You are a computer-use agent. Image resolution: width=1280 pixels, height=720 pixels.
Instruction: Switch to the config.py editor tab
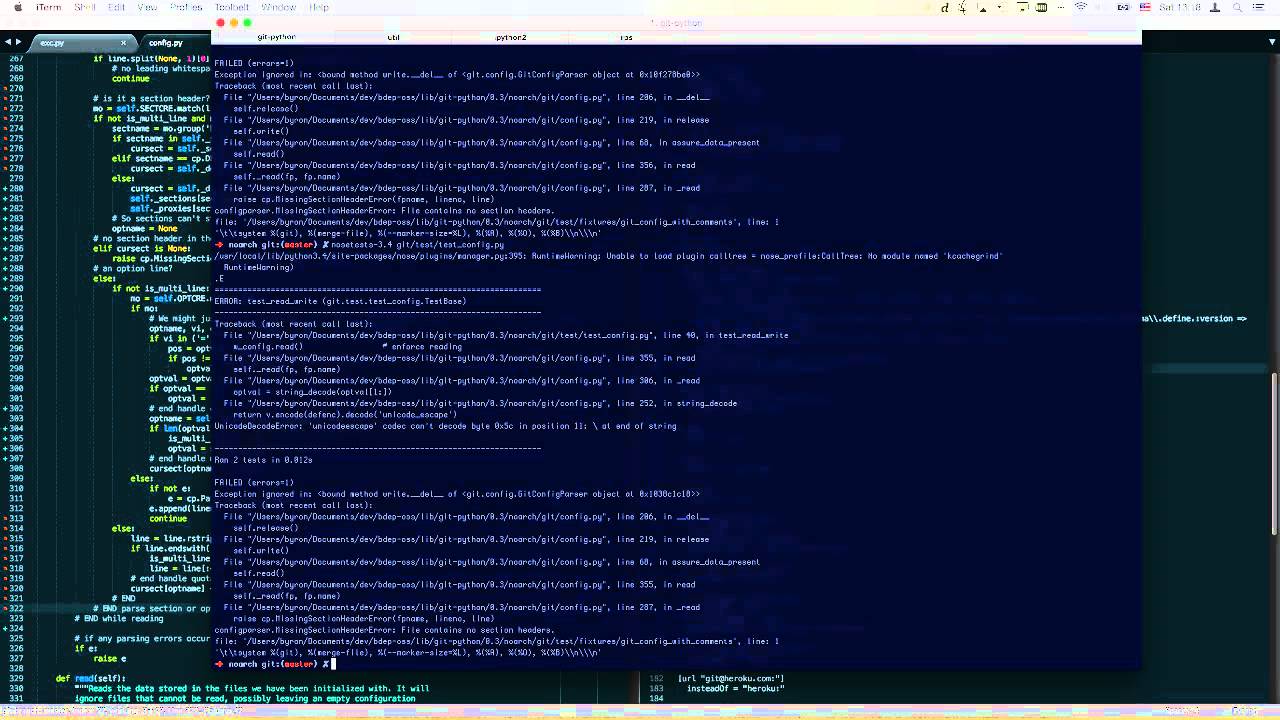pyautogui.click(x=166, y=43)
